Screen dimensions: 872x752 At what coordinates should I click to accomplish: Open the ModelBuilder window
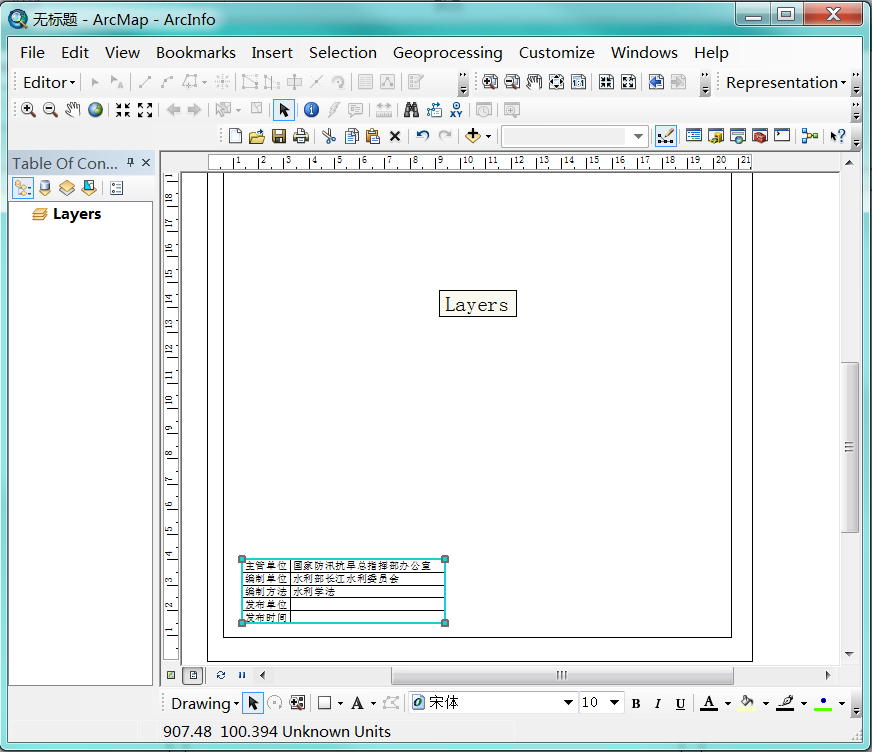pos(810,136)
